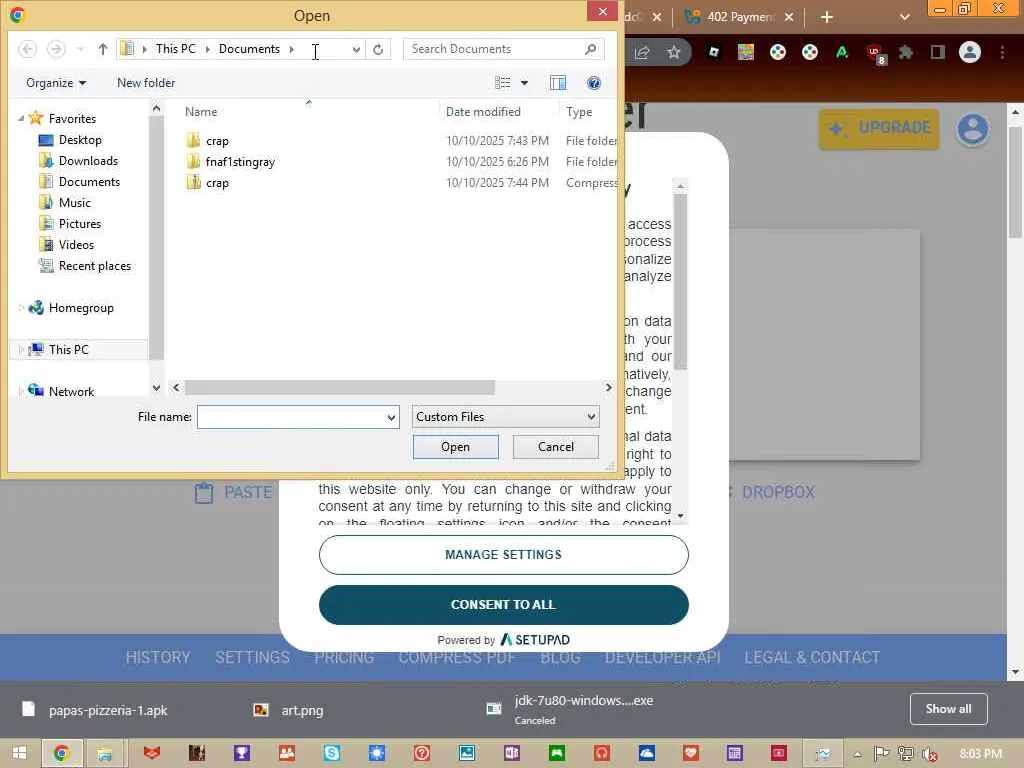Viewport: 1024px width, 768px height.
Task: Open Downloads in Favorites
Action: tap(88, 161)
